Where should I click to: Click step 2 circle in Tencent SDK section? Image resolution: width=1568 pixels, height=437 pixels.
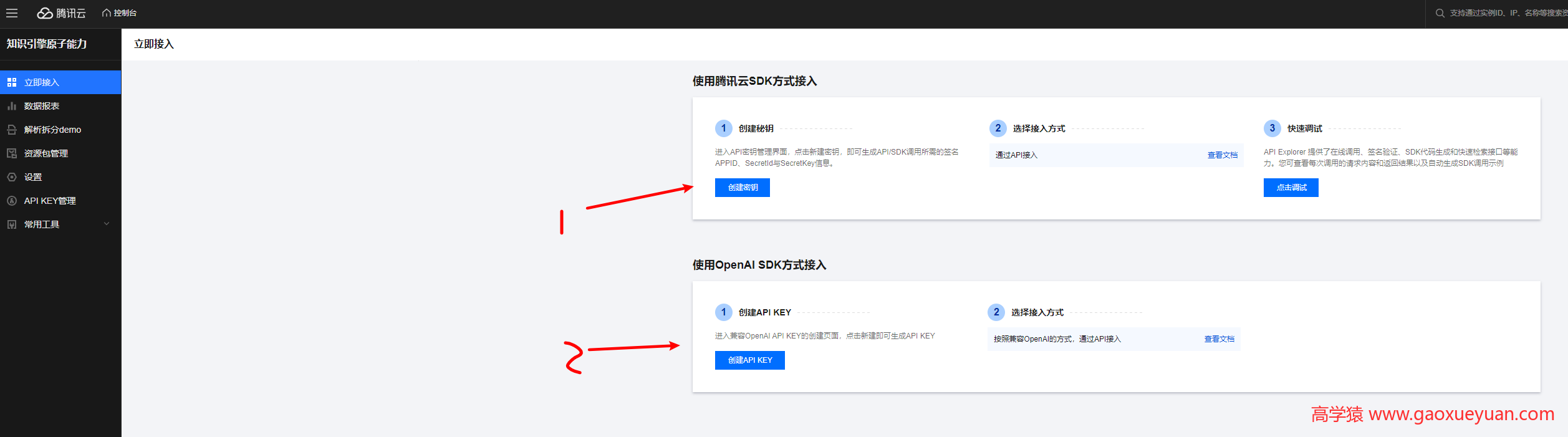(998, 128)
